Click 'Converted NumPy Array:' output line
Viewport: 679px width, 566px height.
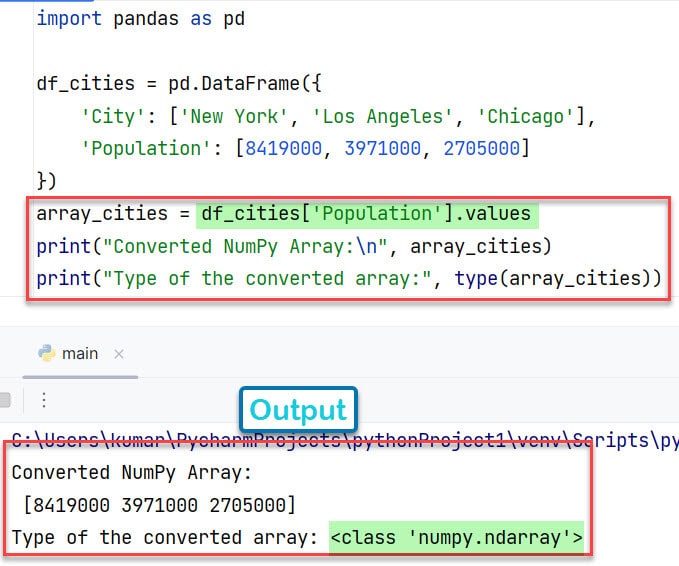132,472
